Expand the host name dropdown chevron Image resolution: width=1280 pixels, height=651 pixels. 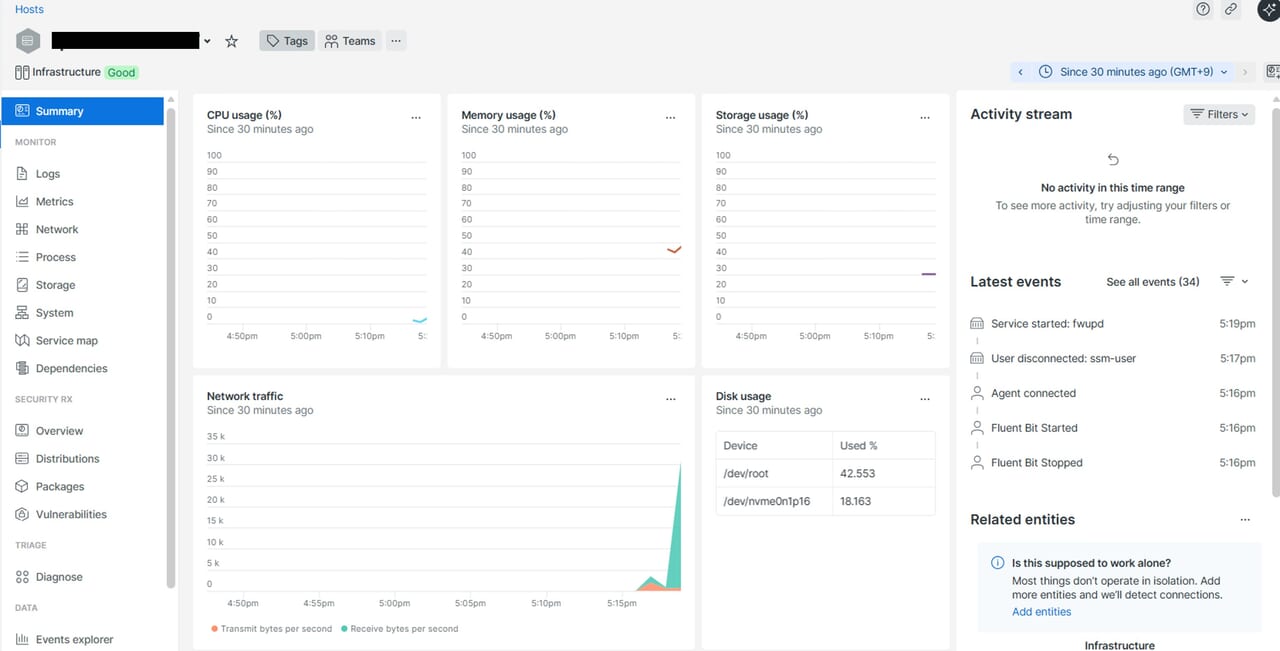coord(207,42)
